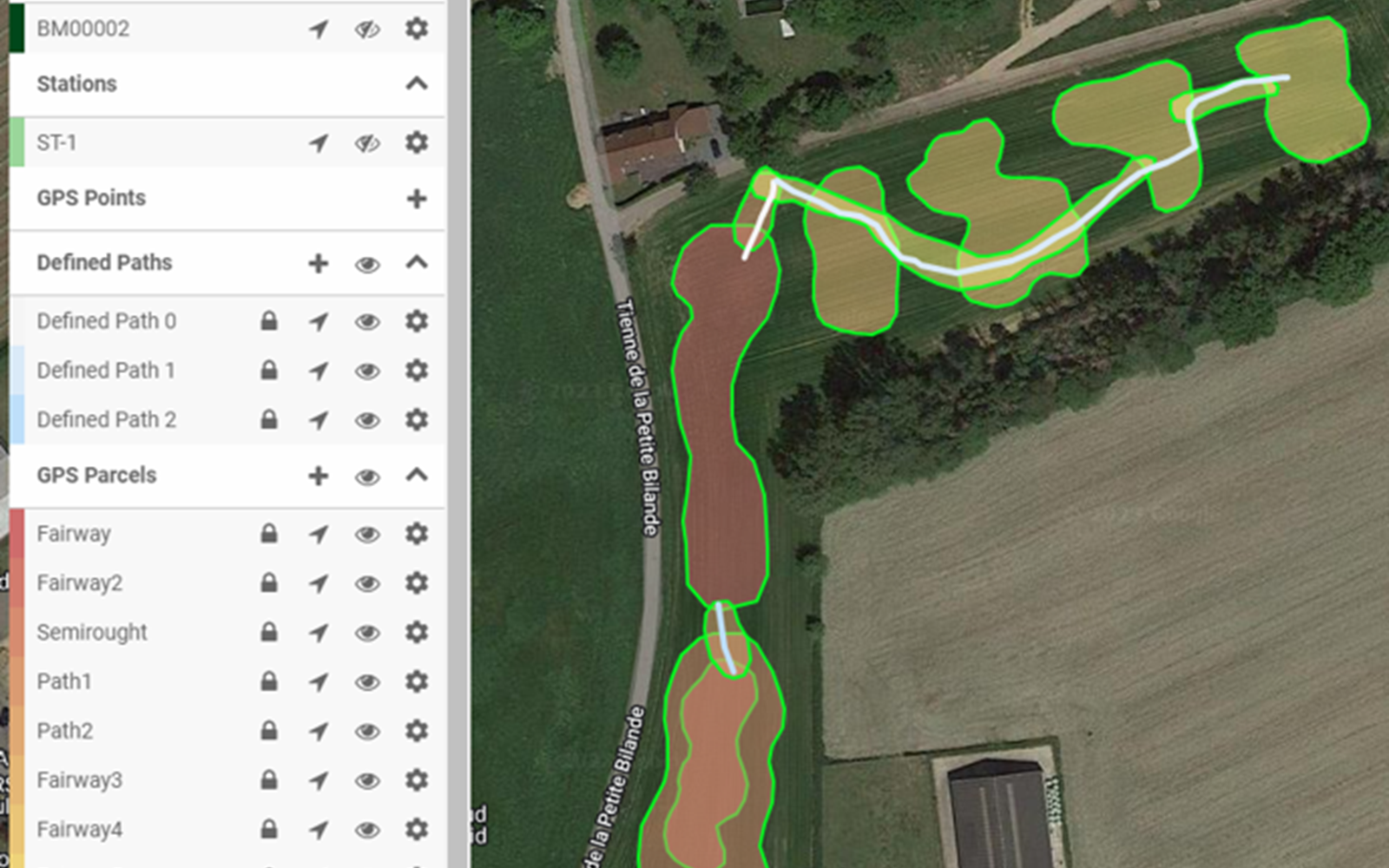This screenshot has width=1389, height=868.
Task: Toggle visibility of all Defined Paths
Action: pos(367,265)
